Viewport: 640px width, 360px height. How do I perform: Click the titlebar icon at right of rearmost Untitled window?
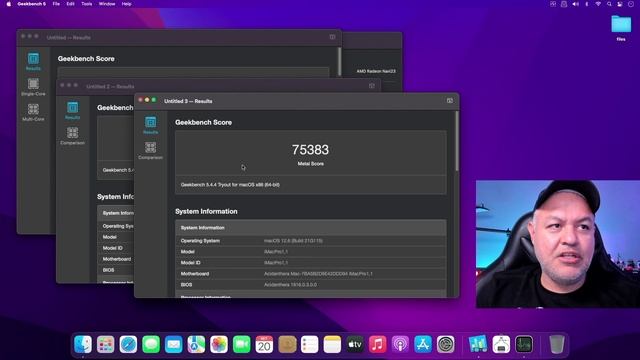click(x=332, y=37)
